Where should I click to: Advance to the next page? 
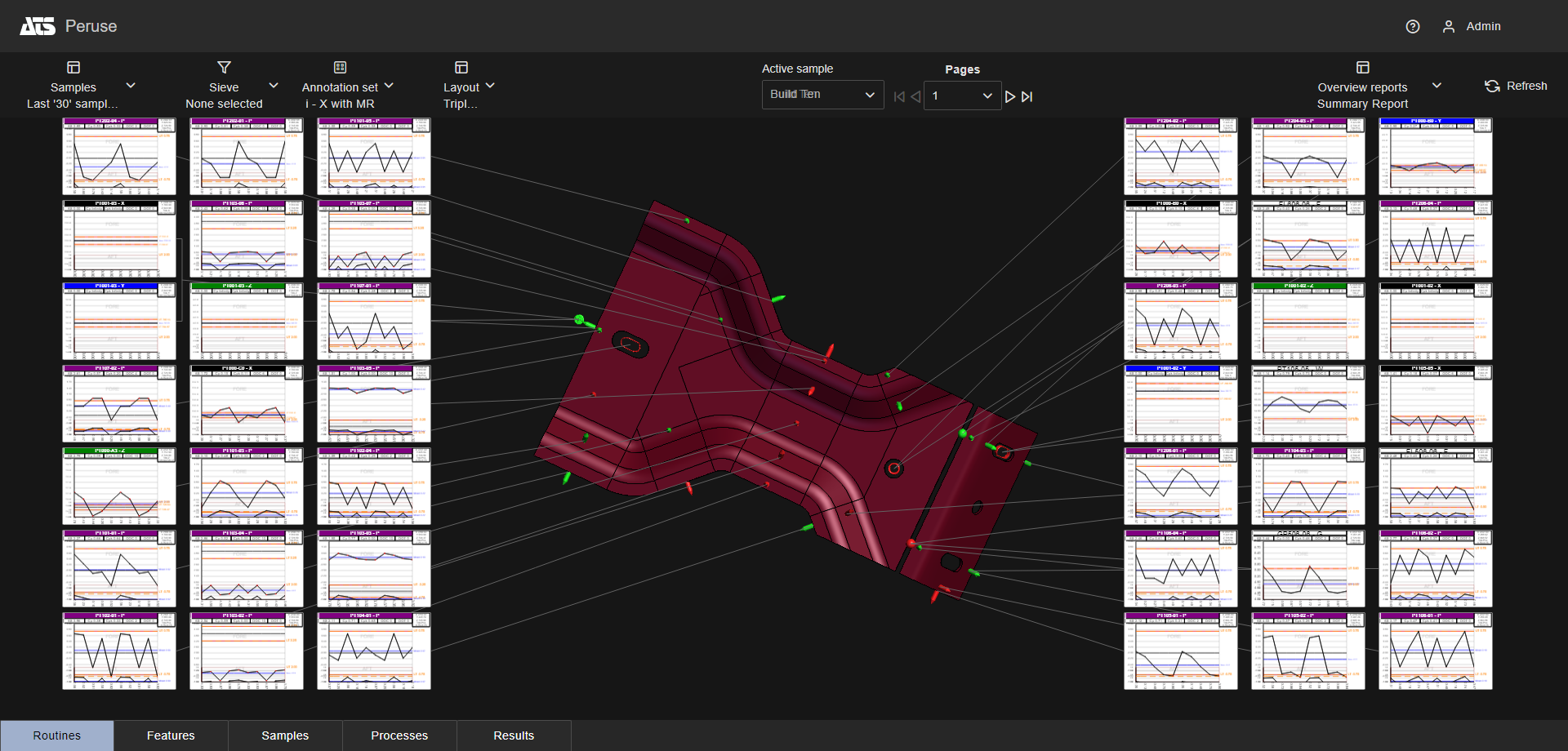pos(1010,96)
